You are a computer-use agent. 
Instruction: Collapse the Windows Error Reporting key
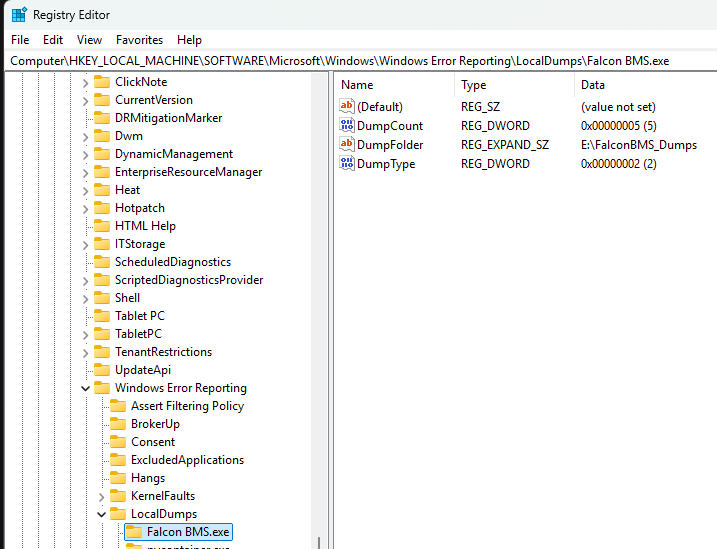pos(86,389)
